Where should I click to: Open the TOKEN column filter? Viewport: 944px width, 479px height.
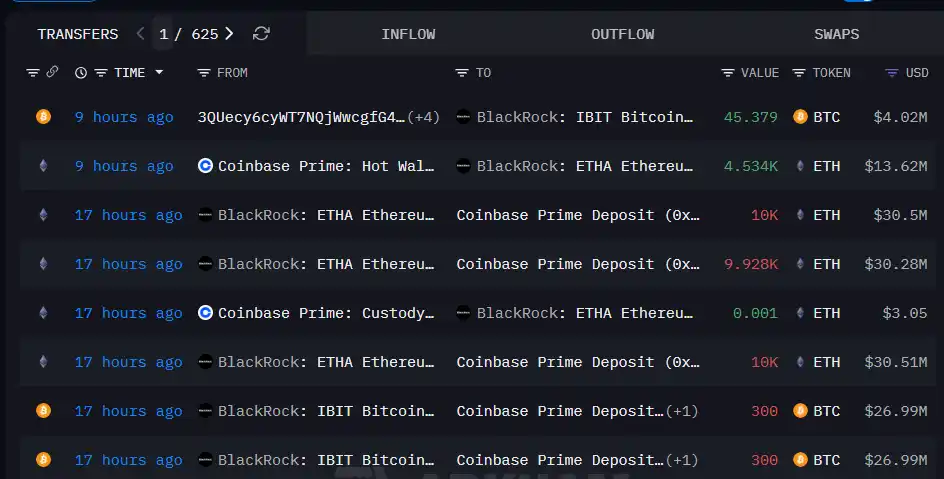(799, 73)
